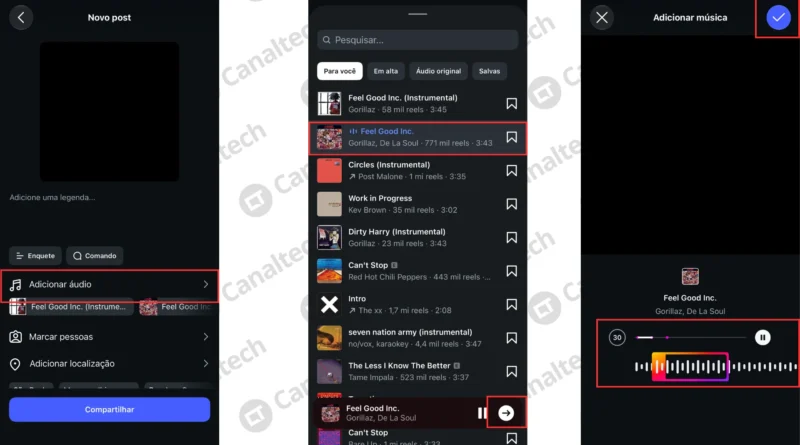Save Circles (Instrumental) with its bookmark icon
Viewport: 800px width, 445px height.
tap(511, 170)
